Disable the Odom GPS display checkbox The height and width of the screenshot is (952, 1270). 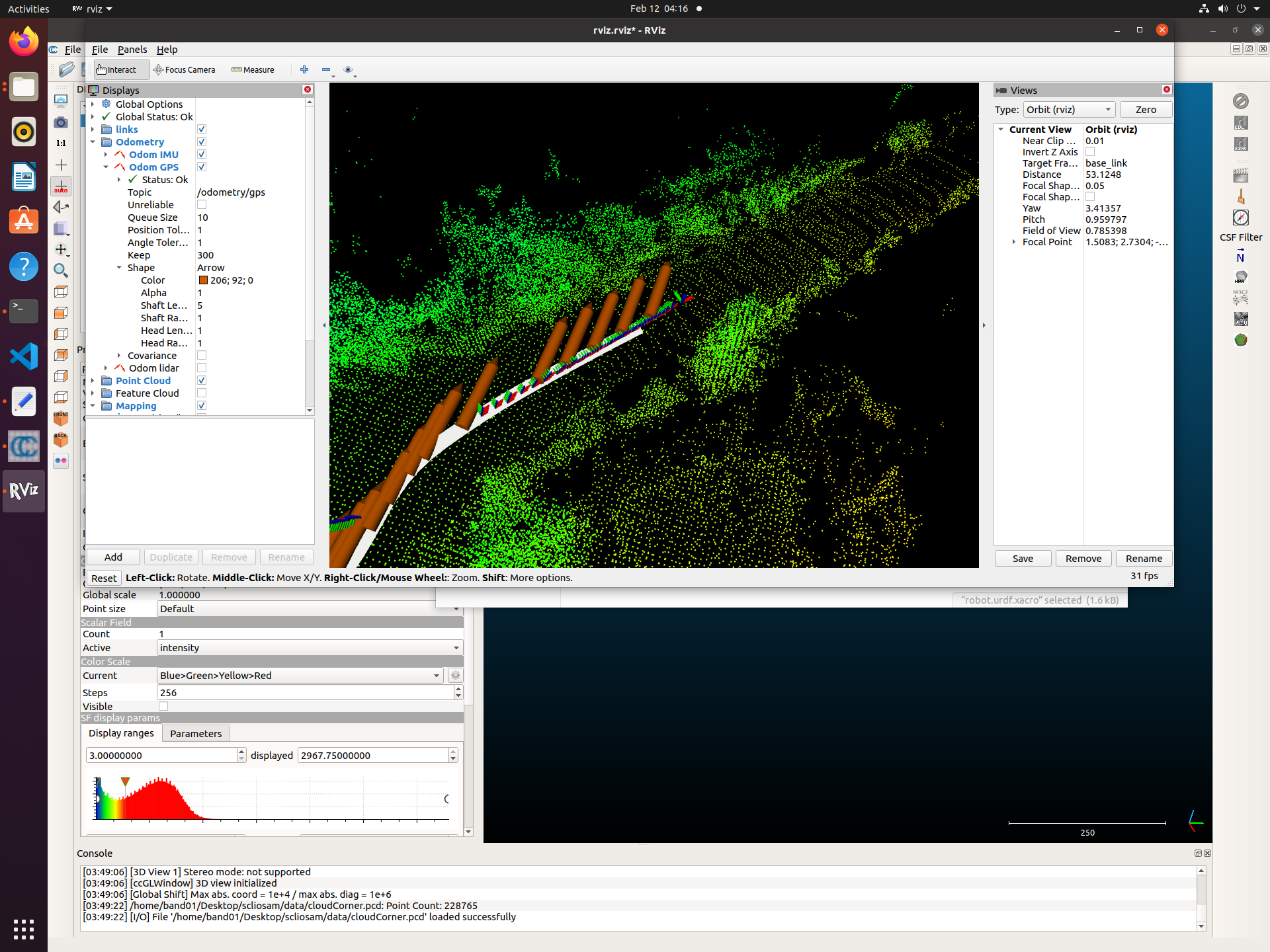coord(202,167)
